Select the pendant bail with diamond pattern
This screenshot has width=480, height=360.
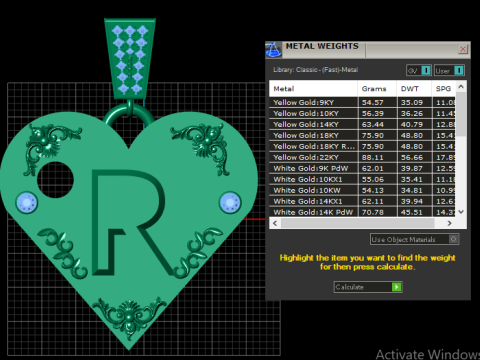click(x=130, y=59)
